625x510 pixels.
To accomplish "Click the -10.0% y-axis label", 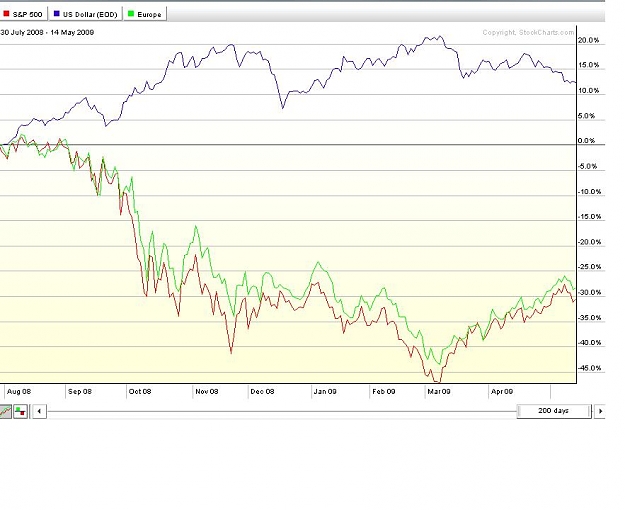I will tap(590, 191).
